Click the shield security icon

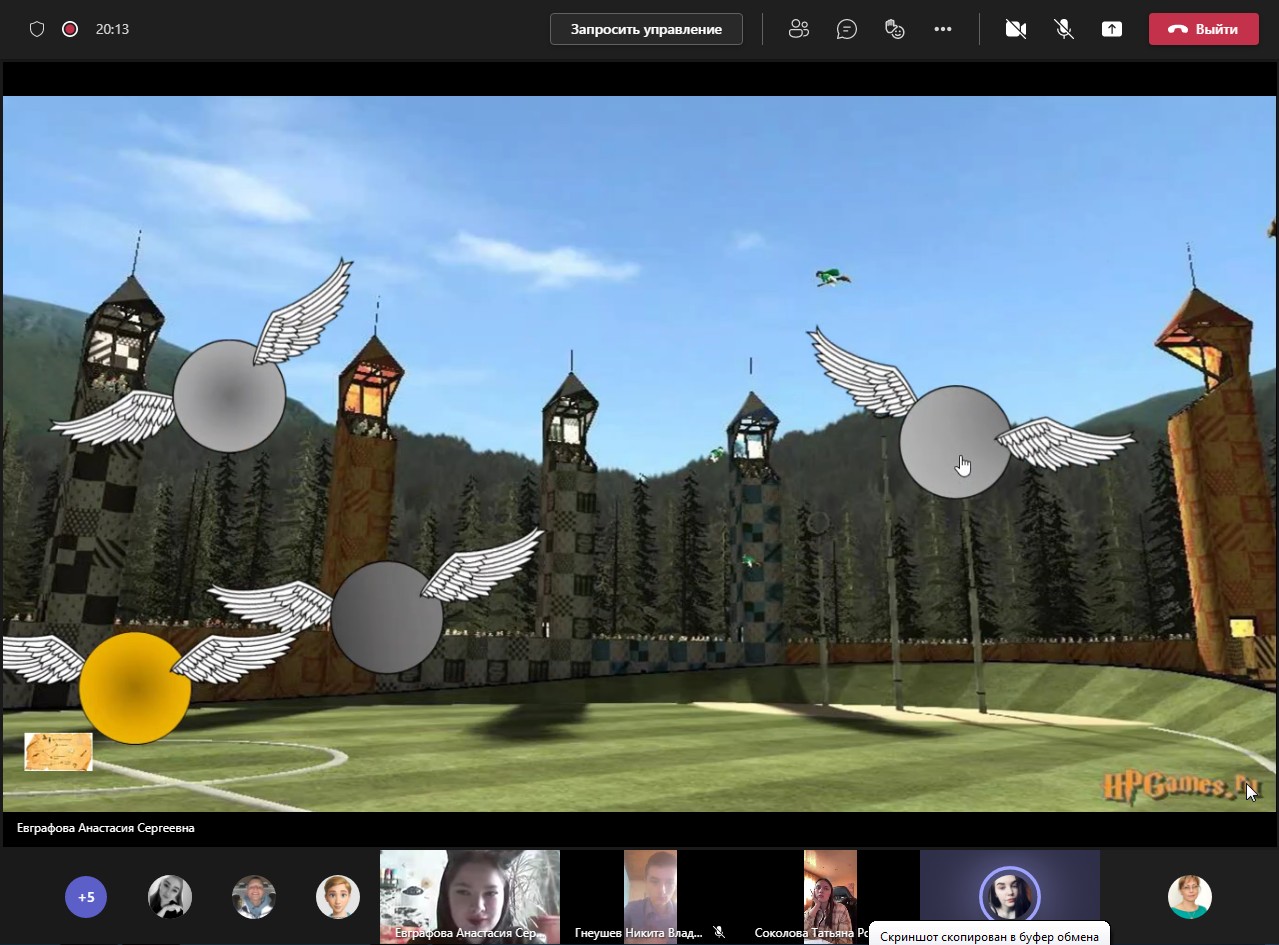coord(37,29)
